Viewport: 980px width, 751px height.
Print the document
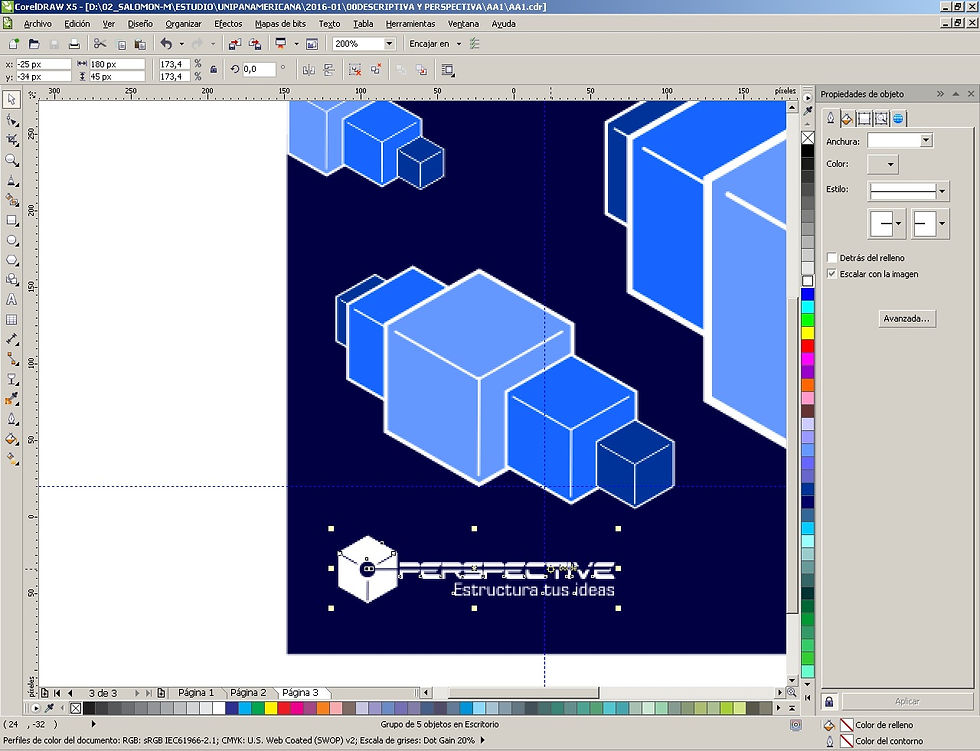point(74,44)
